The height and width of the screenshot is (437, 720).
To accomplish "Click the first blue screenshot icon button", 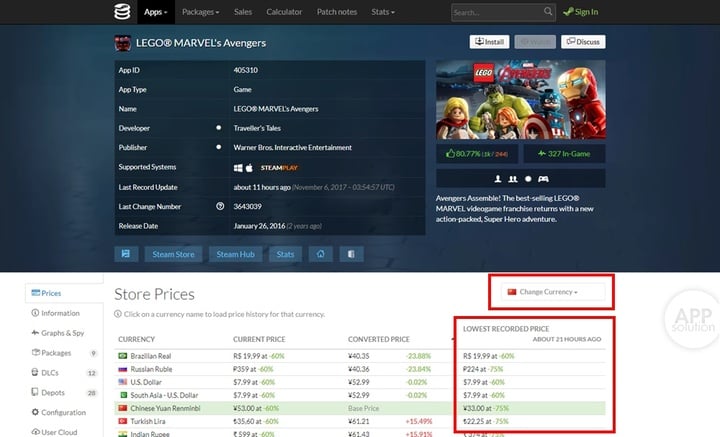I will [x=126, y=254].
